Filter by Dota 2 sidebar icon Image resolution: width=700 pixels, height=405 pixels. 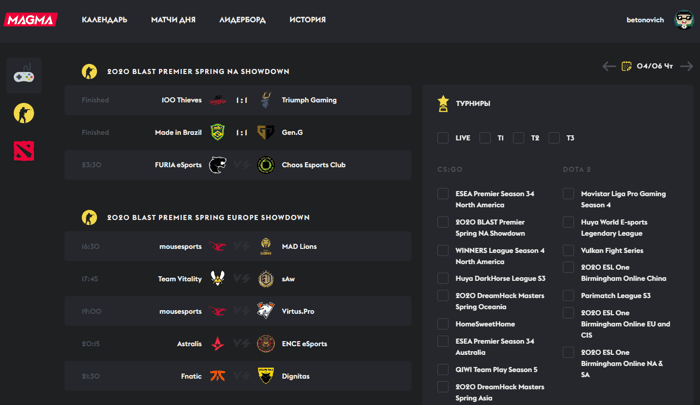point(24,150)
